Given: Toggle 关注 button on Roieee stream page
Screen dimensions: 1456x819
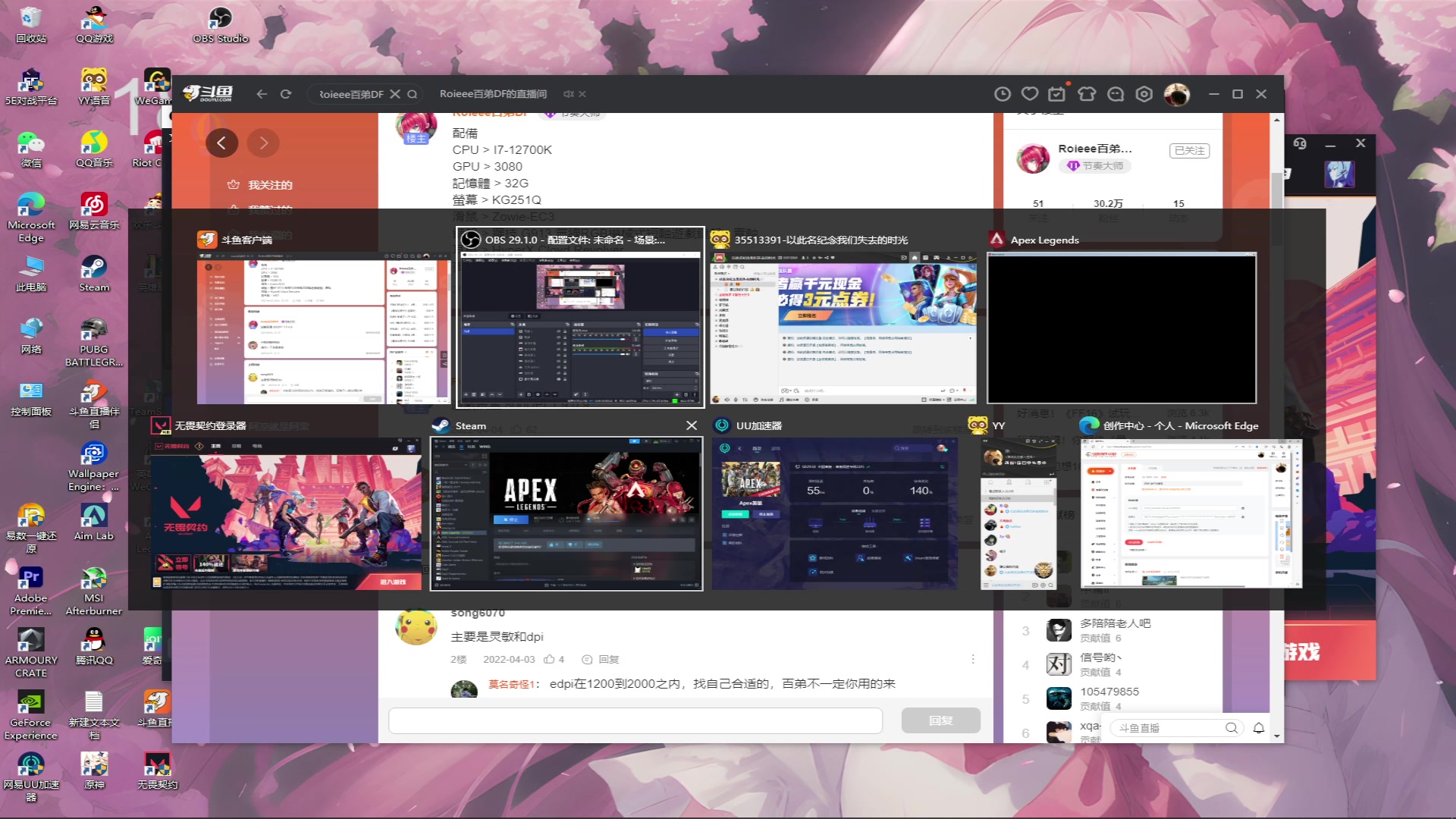Looking at the screenshot, I should 1189,151.
